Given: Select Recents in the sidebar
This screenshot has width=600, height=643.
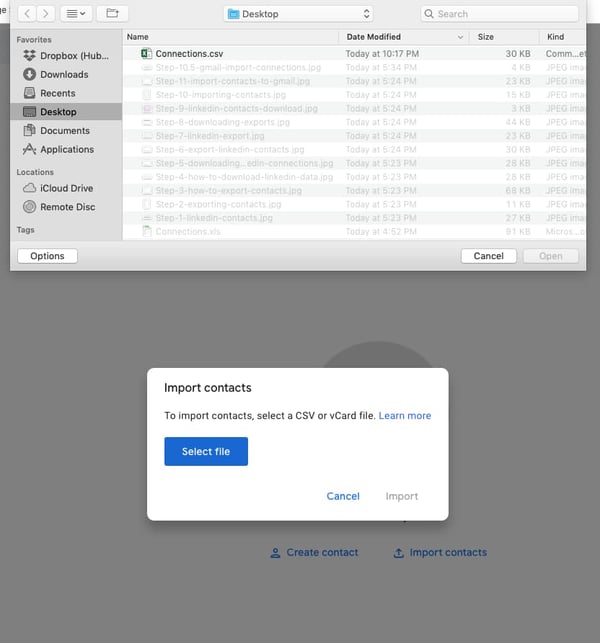Looking at the screenshot, I should (x=57, y=93).
